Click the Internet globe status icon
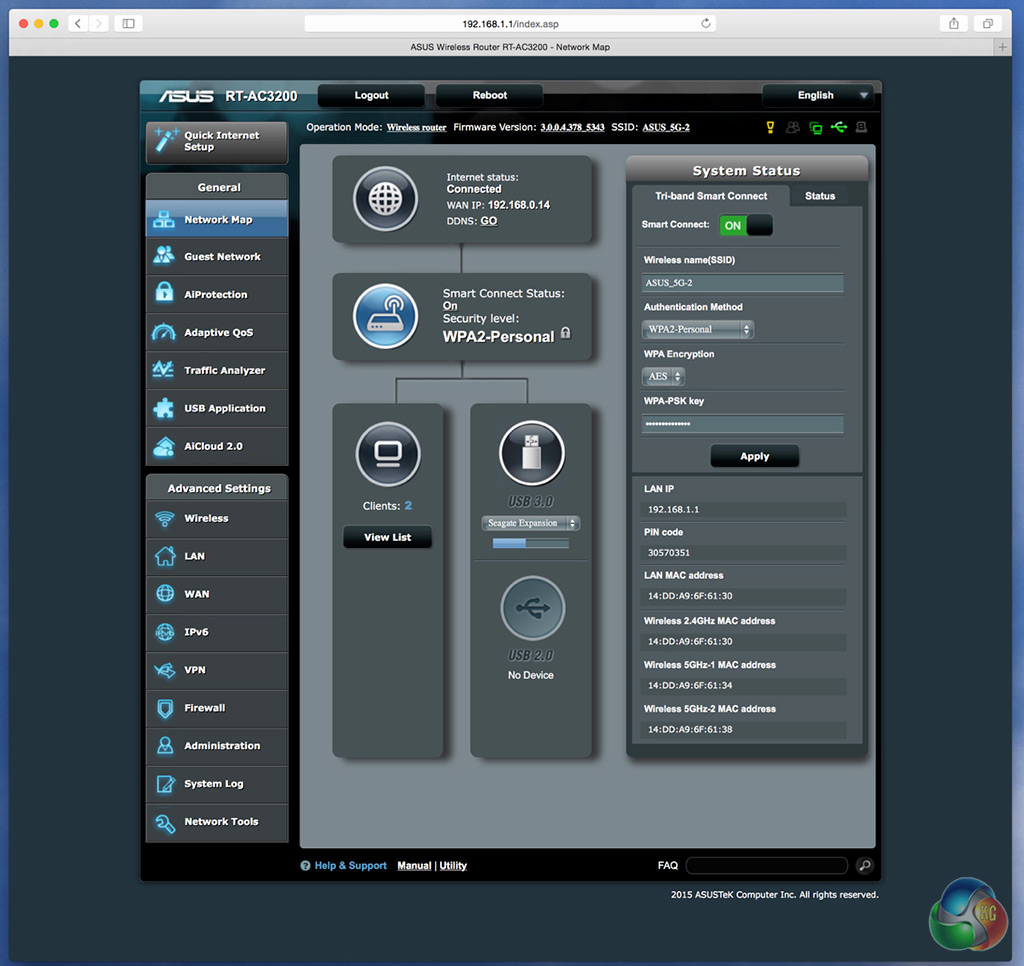The height and width of the screenshot is (966, 1024). tap(385, 199)
